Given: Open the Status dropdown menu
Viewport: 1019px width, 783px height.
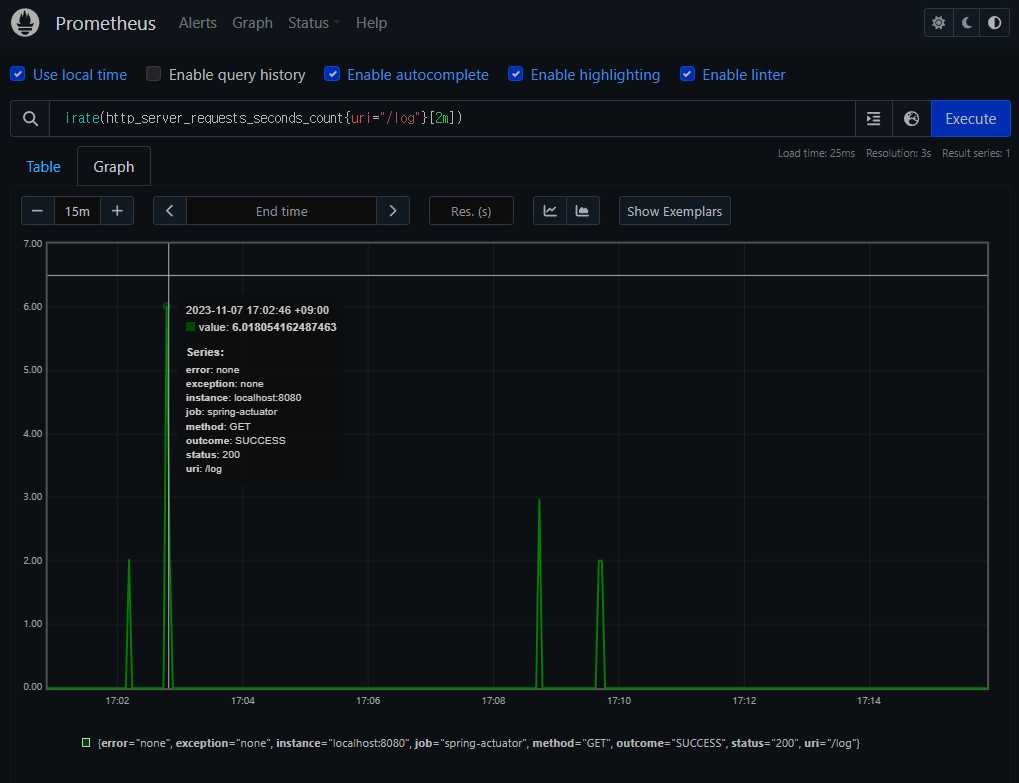Looking at the screenshot, I should pos(314,23).
